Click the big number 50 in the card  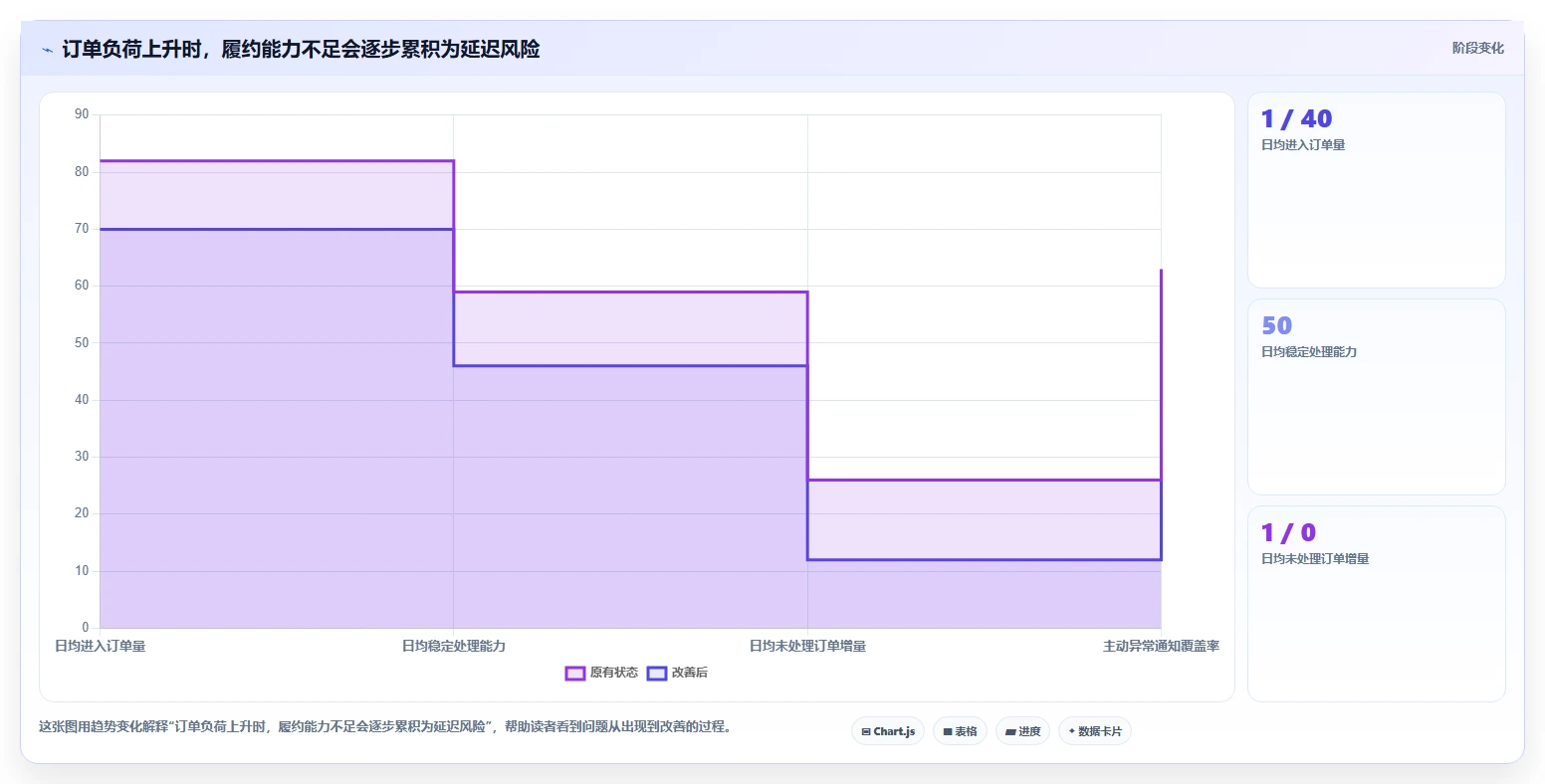click(1277, 325)
